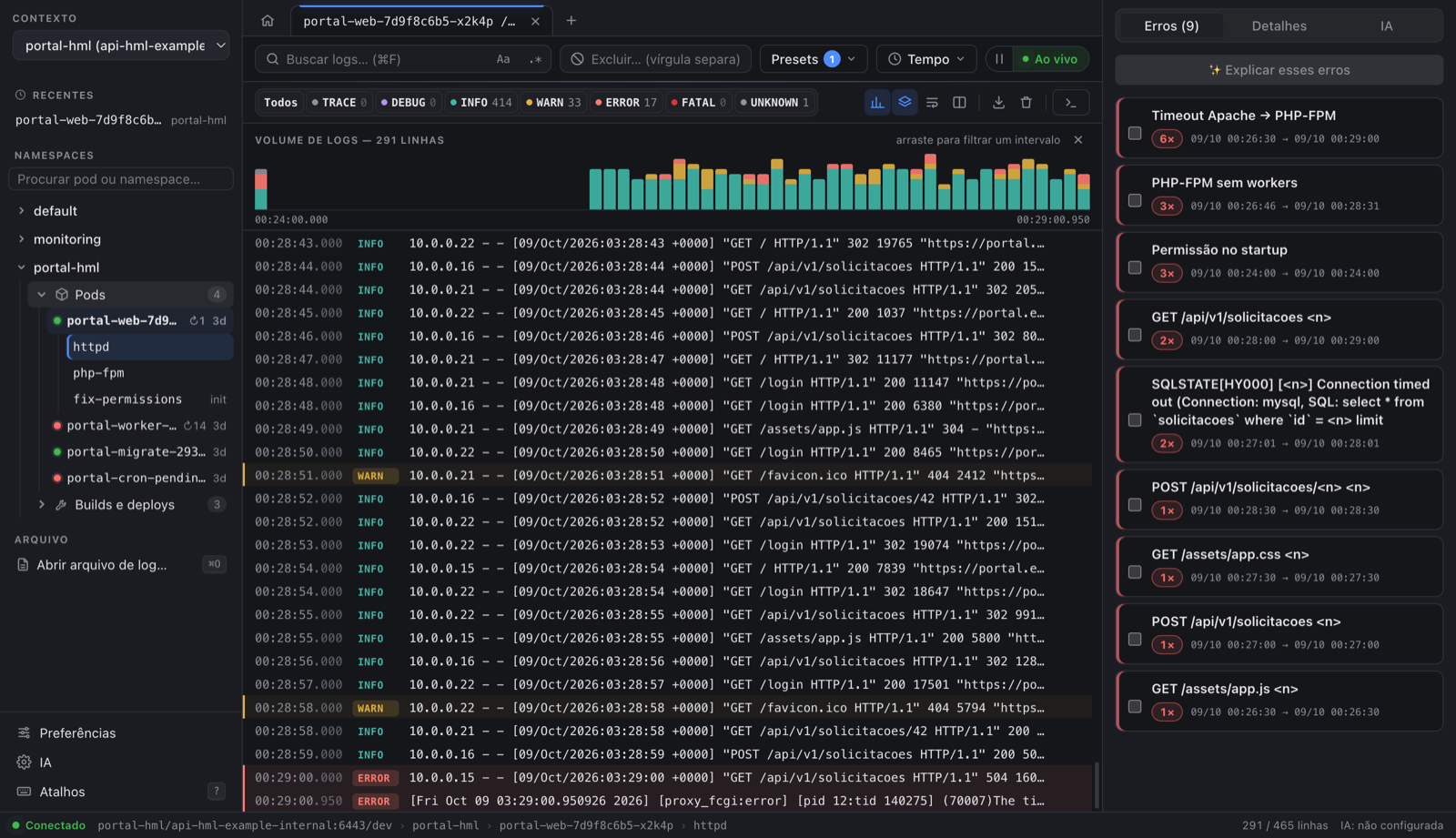The height and width of the screenshot is (838, 1456).
Task: Open Abrir arquivo de log
Action: click(121, 565)
